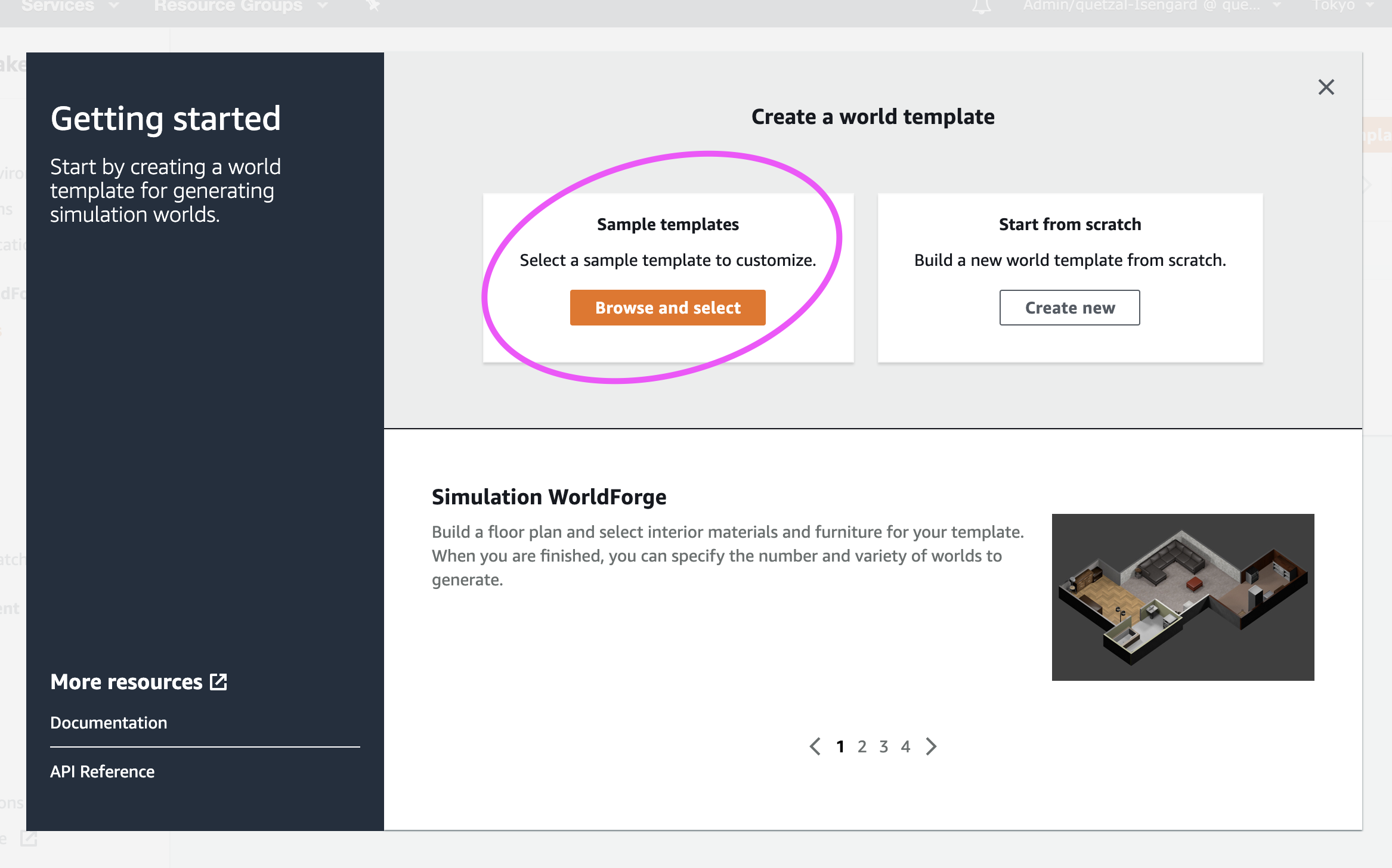The image size is (1392, 868).
Task: Open the API Reference link
Action: [102, 771]
